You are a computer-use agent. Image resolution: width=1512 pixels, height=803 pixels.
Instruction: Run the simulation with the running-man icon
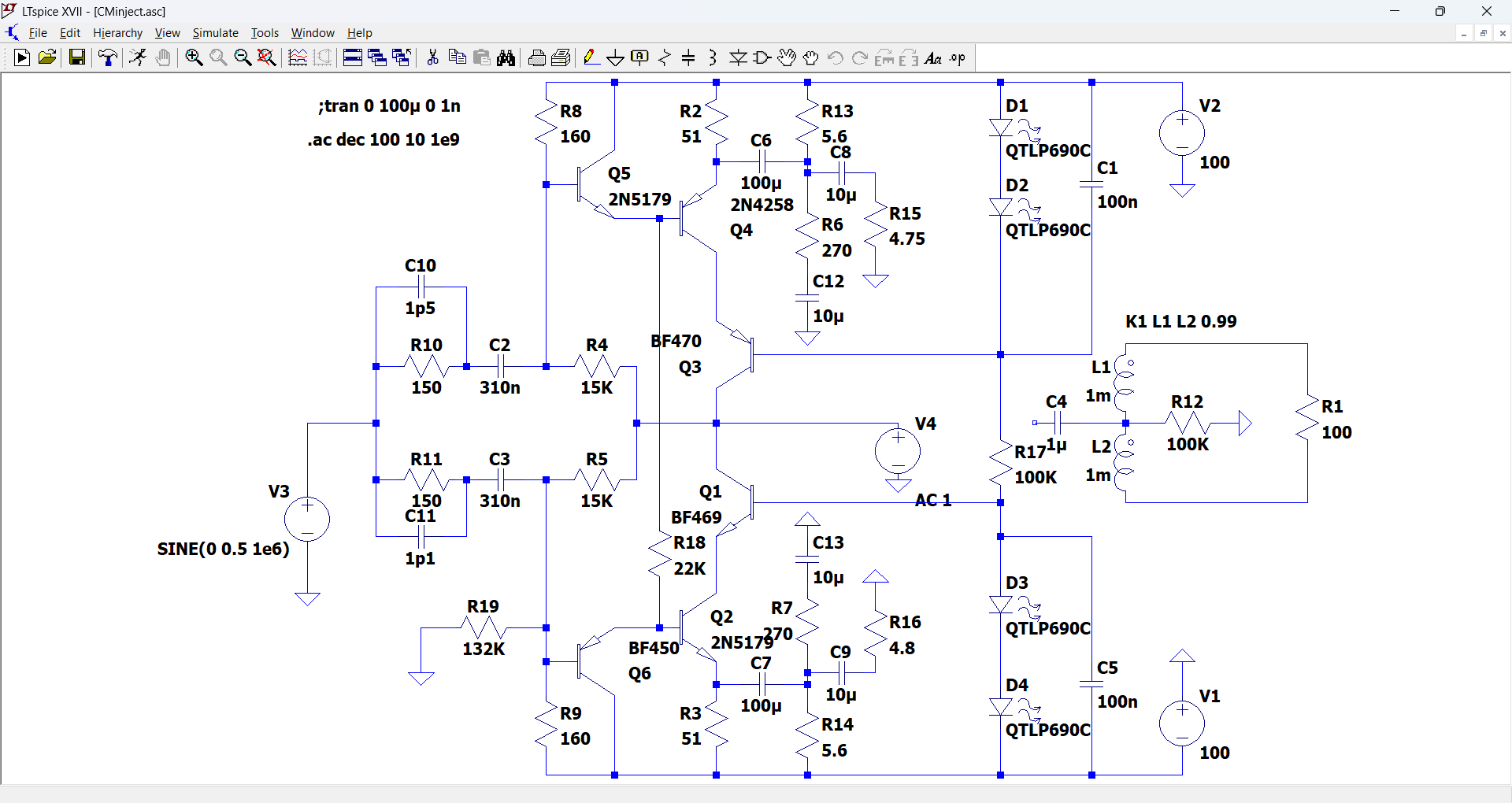point(138,57)
